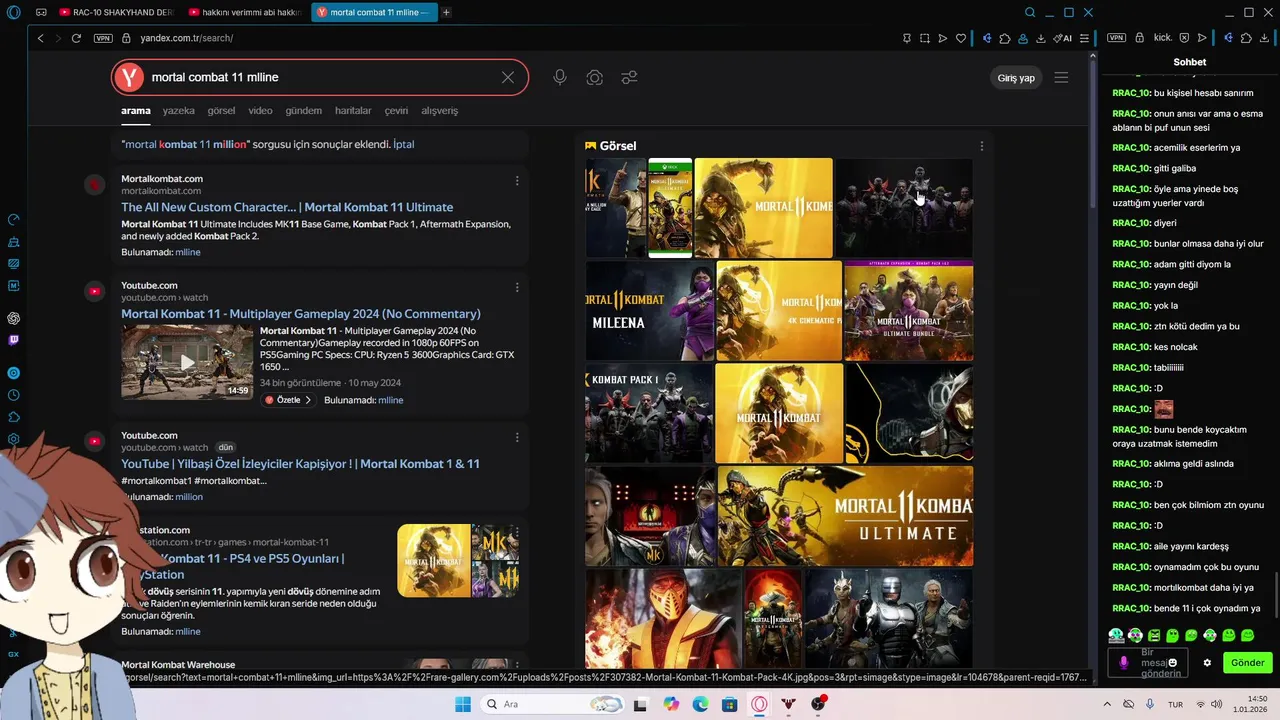The height and width of the screenshot is (720, 1280).
Task: Open the Windows Start menu
Action: click(x=462, y=704)
